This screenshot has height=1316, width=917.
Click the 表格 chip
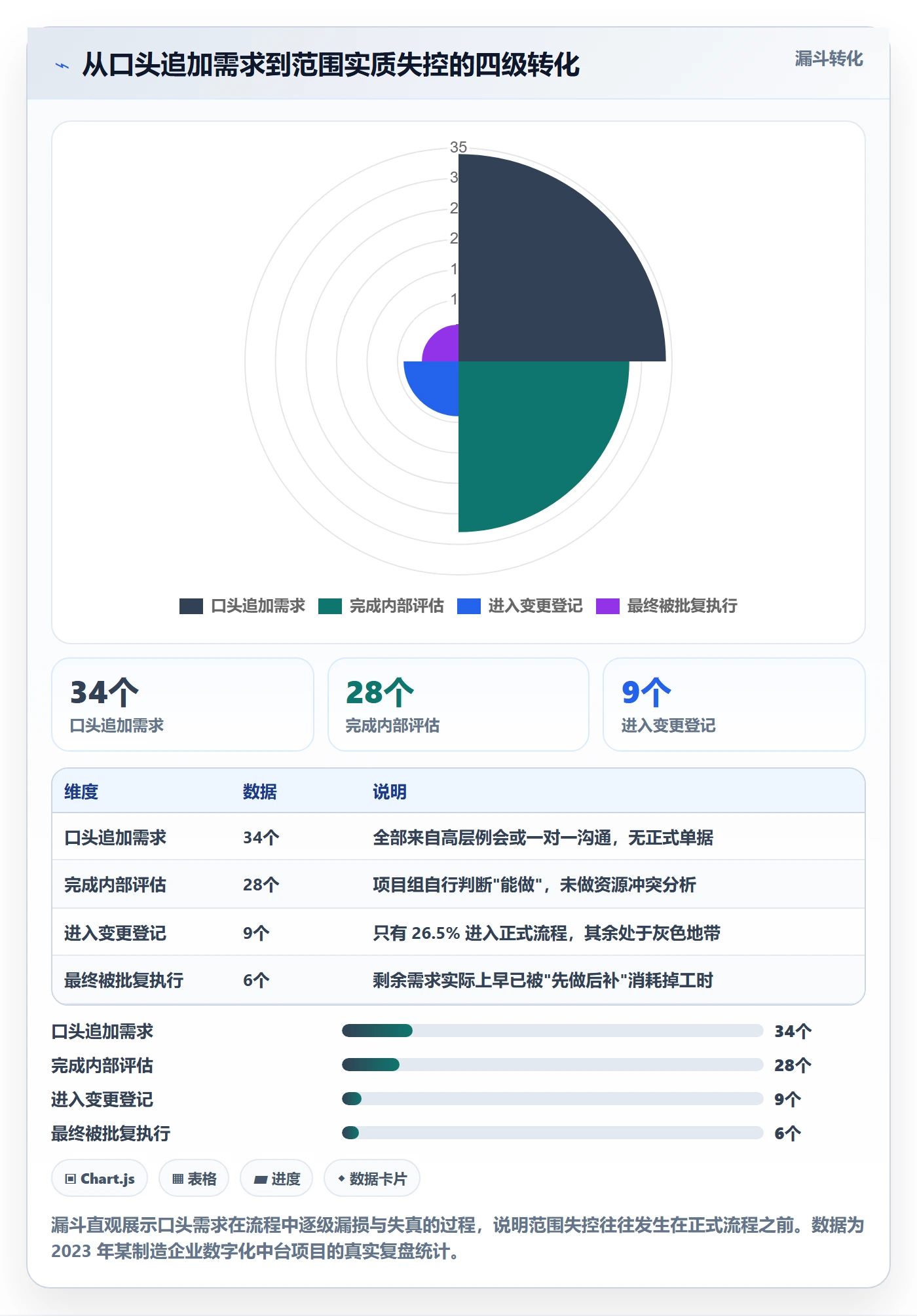click(x=194, y=1179)
